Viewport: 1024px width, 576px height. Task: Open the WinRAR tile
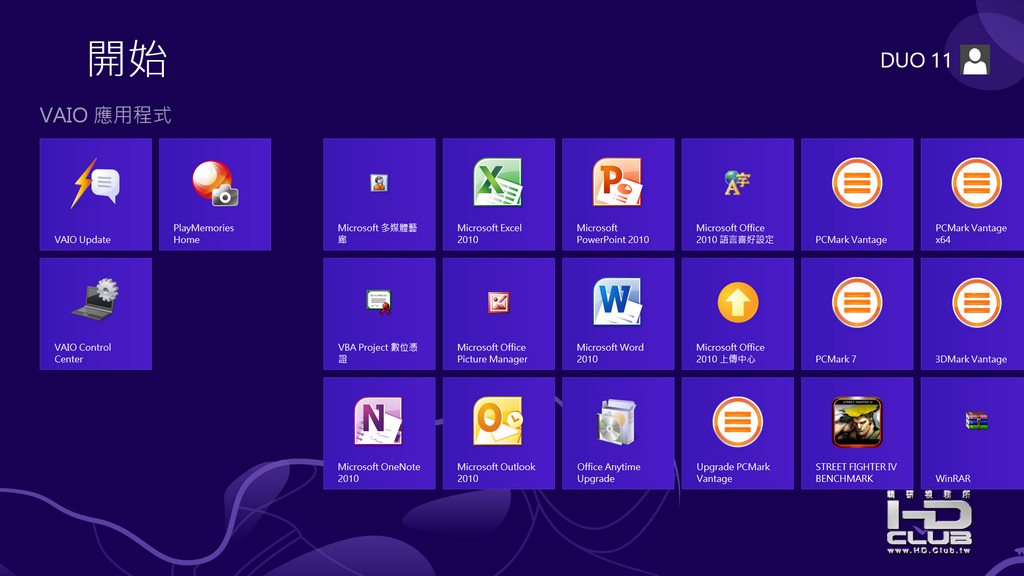click(x=972, y=433)
